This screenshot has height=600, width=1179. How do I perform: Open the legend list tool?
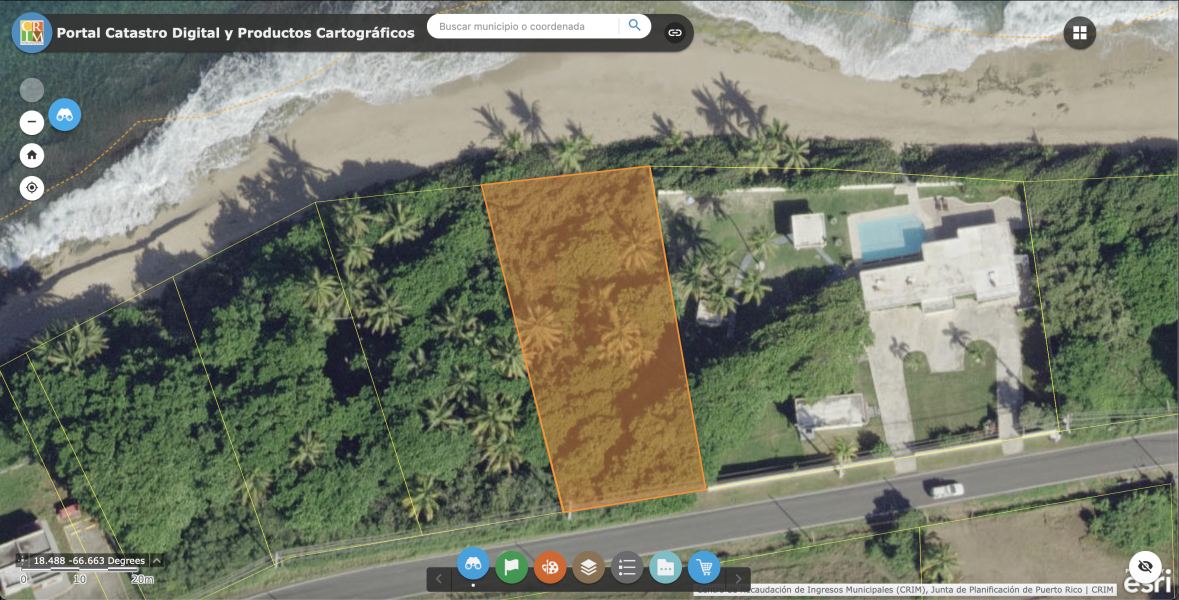tap(627, 566)
